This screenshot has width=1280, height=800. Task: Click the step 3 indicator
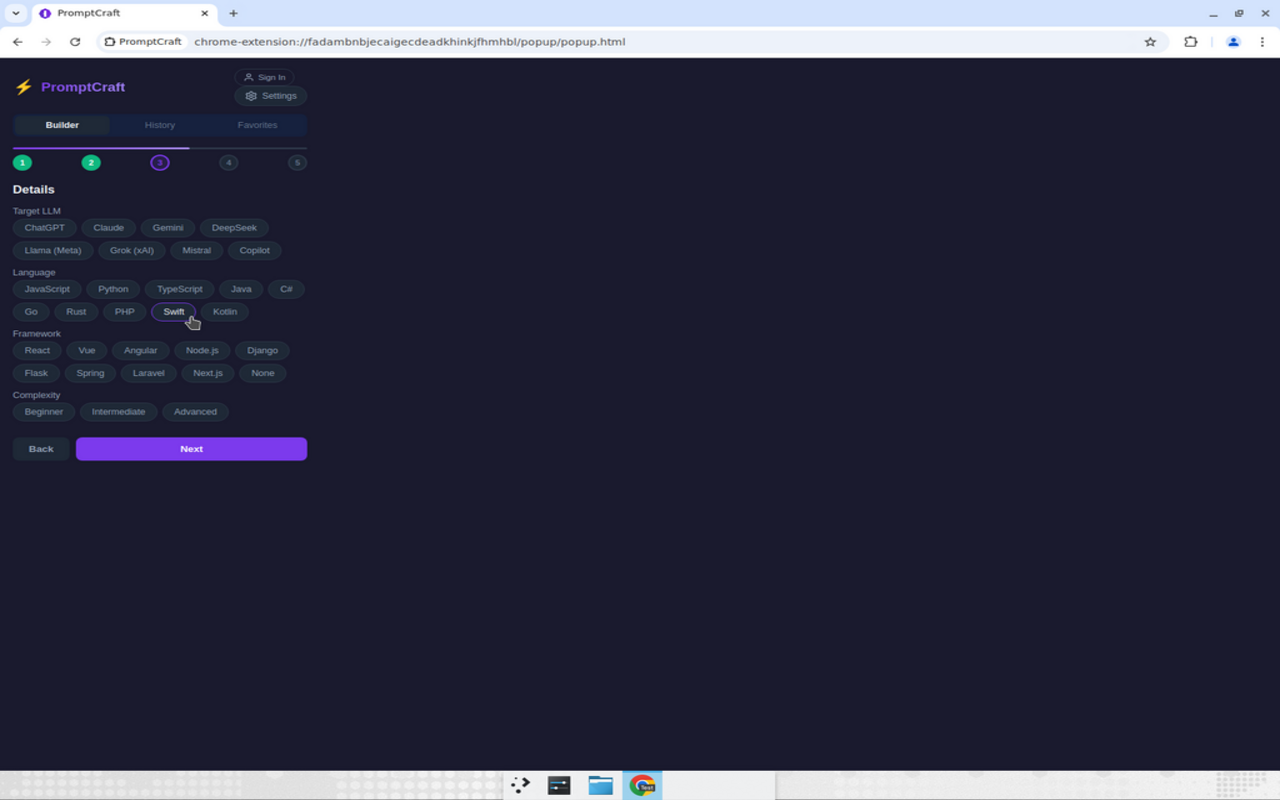click(160, 162)
